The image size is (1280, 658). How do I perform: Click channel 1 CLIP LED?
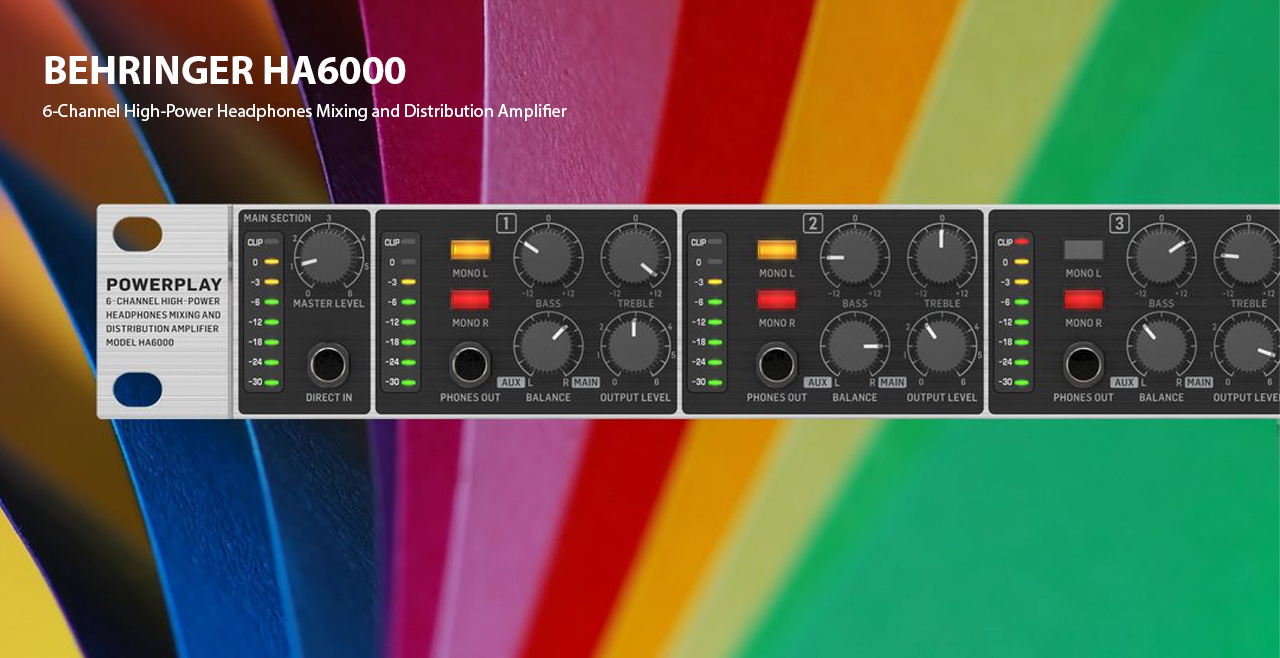pyautogui.click(x=410, y=242)
